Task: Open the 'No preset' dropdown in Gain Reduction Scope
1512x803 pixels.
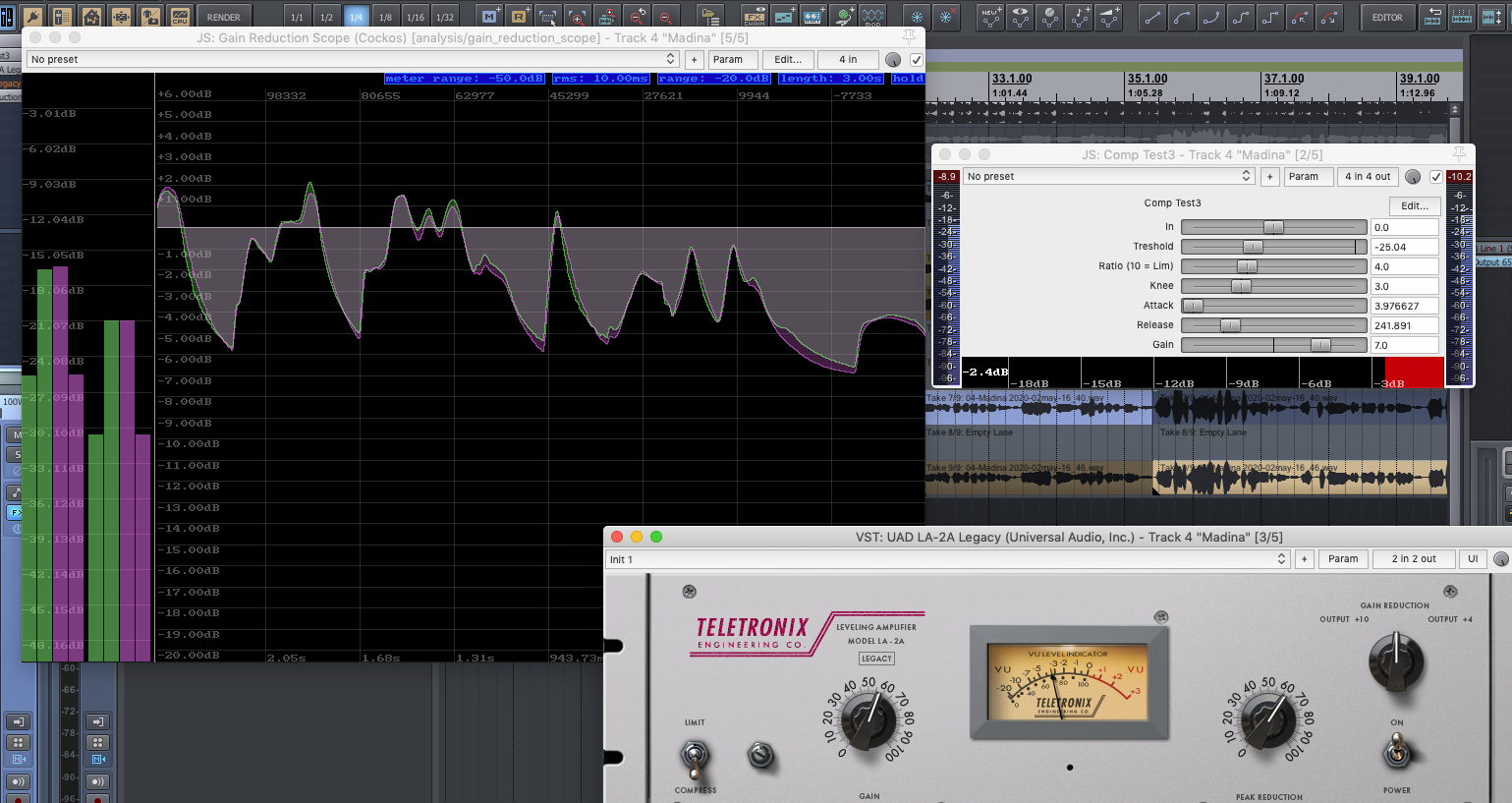Action: click(353, 60)
